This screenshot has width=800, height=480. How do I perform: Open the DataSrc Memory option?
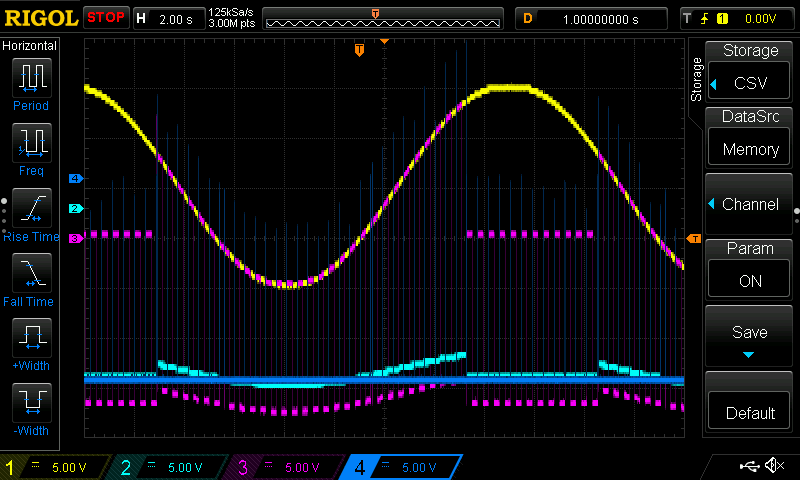(750, 138)
